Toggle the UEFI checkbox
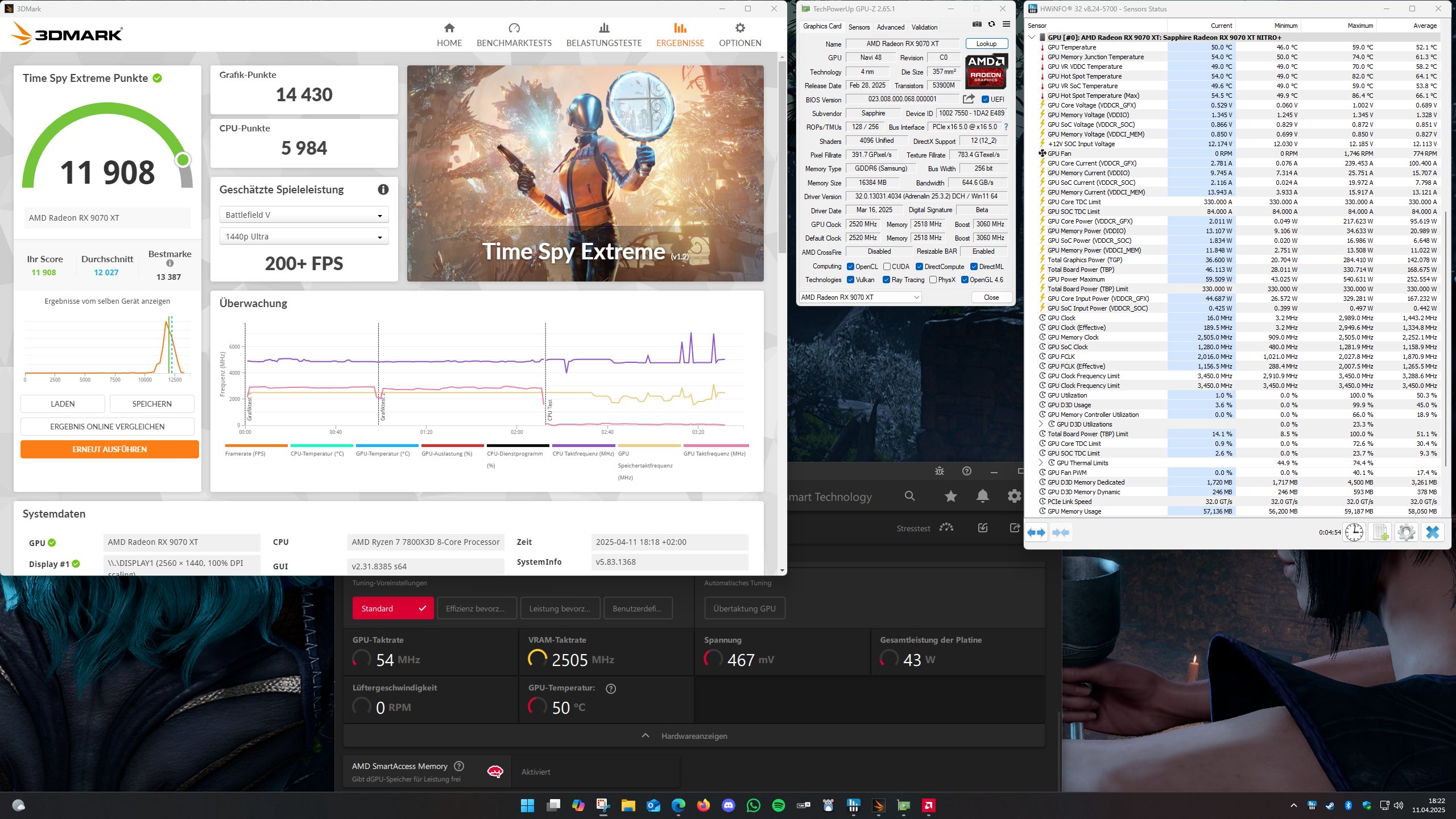 (x=985, y=99)
